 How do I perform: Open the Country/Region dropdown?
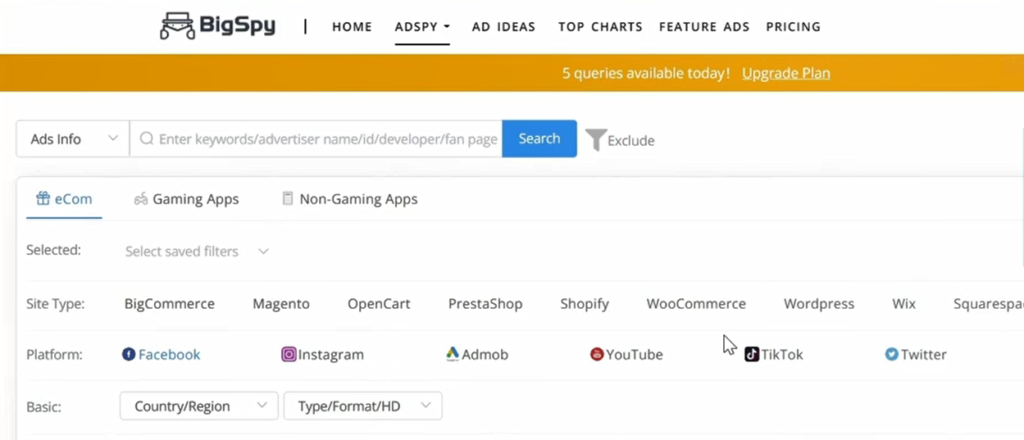[x=199, y=406]
